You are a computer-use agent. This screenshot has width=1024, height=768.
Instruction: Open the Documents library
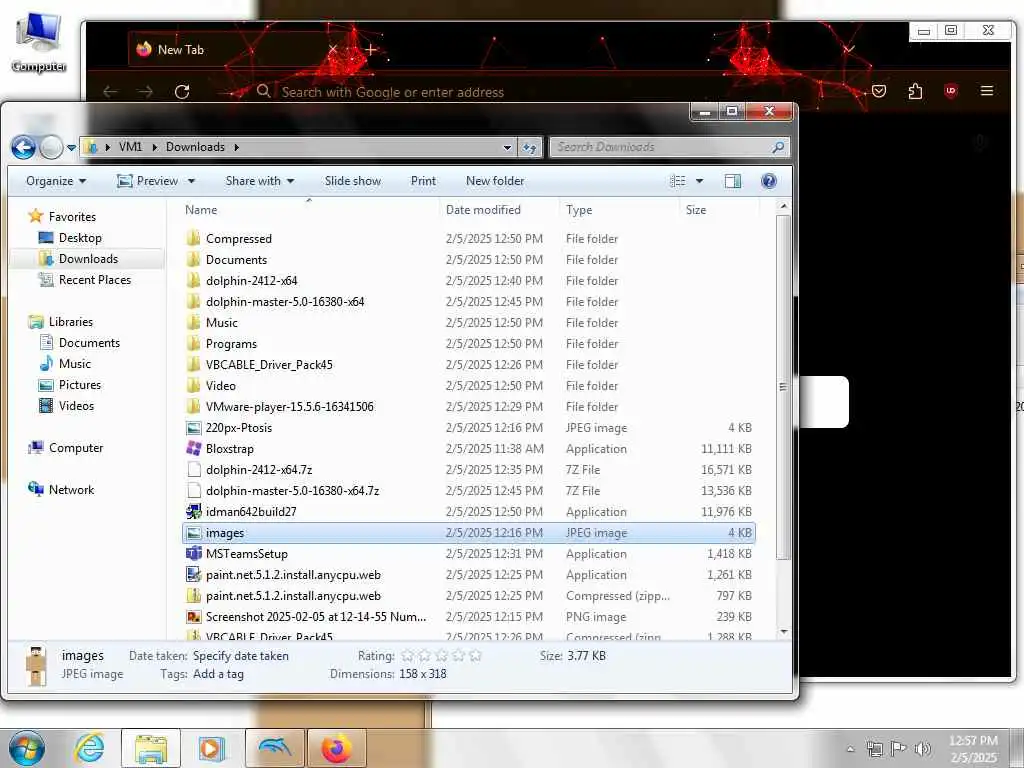(89, 342)
